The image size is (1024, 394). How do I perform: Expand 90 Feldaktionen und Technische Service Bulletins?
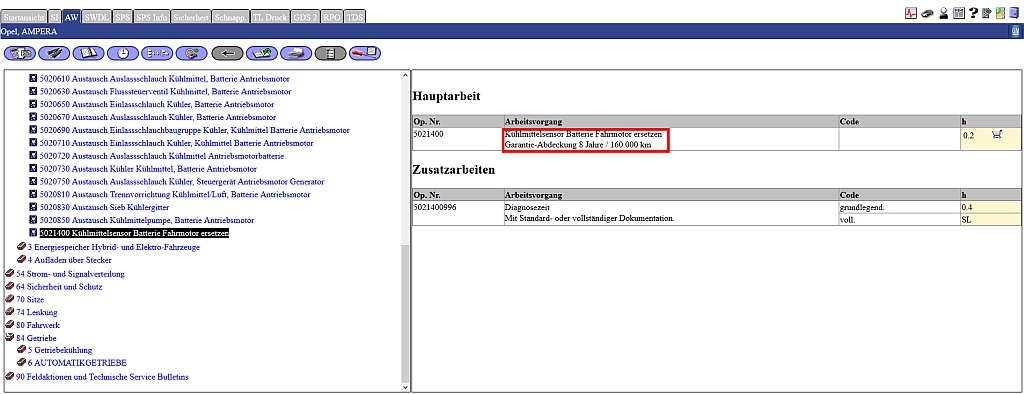coord(9,376)
